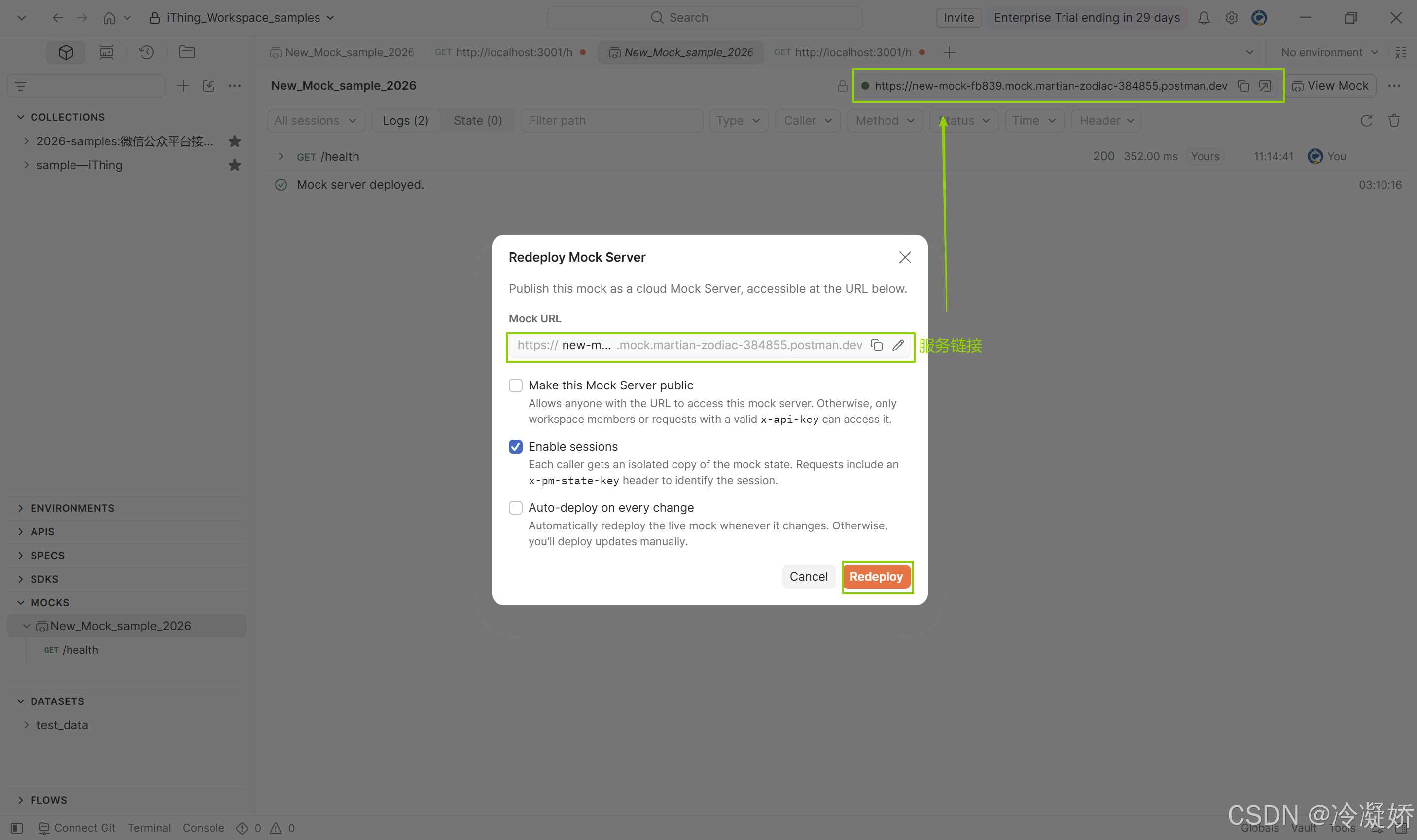Edit Mock URL with pencil icon
The width and height of the screenshot is (1417, 840).
pyautogui.click(x=898, y=345)
